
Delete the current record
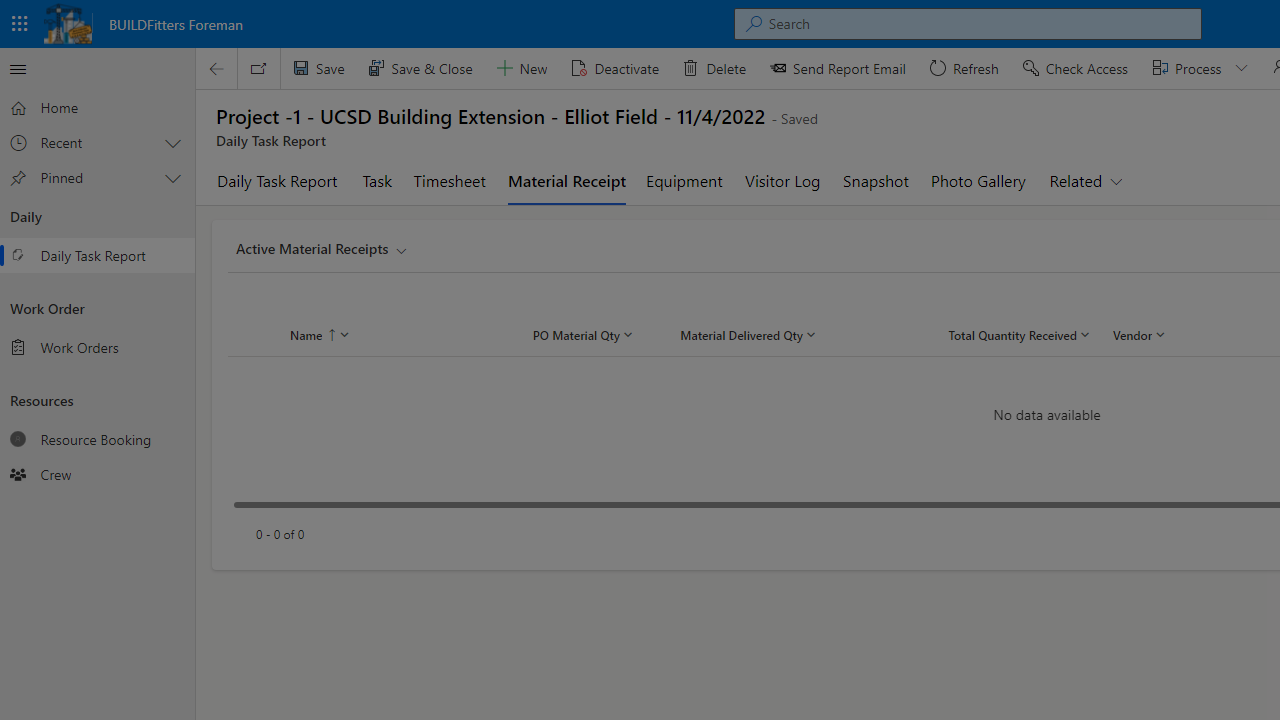[x=715, y=69]
